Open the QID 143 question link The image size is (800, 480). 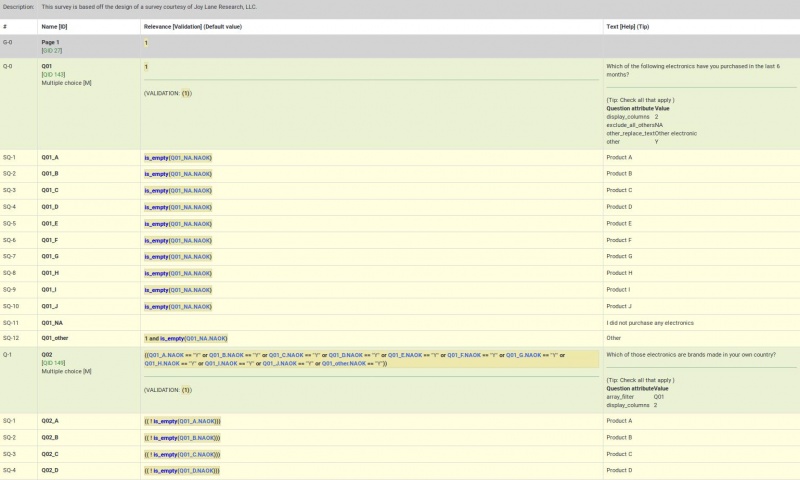53,75
